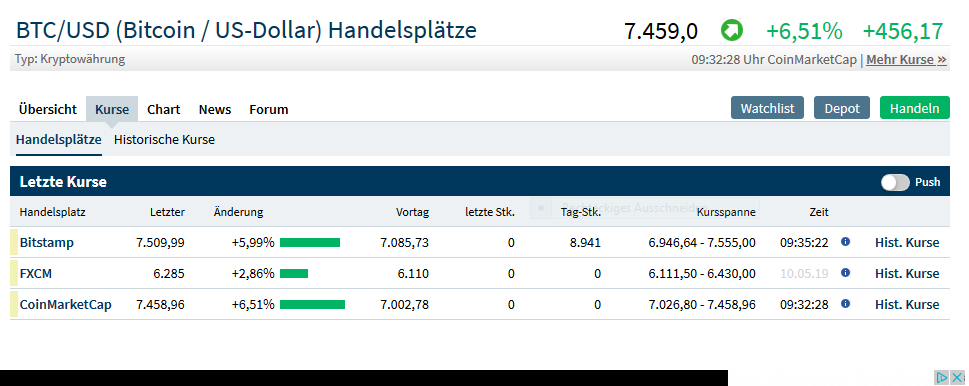This screenshot has height=386, width=969.
Task: Click the Depot button
Action: click(x=842, y=108)
